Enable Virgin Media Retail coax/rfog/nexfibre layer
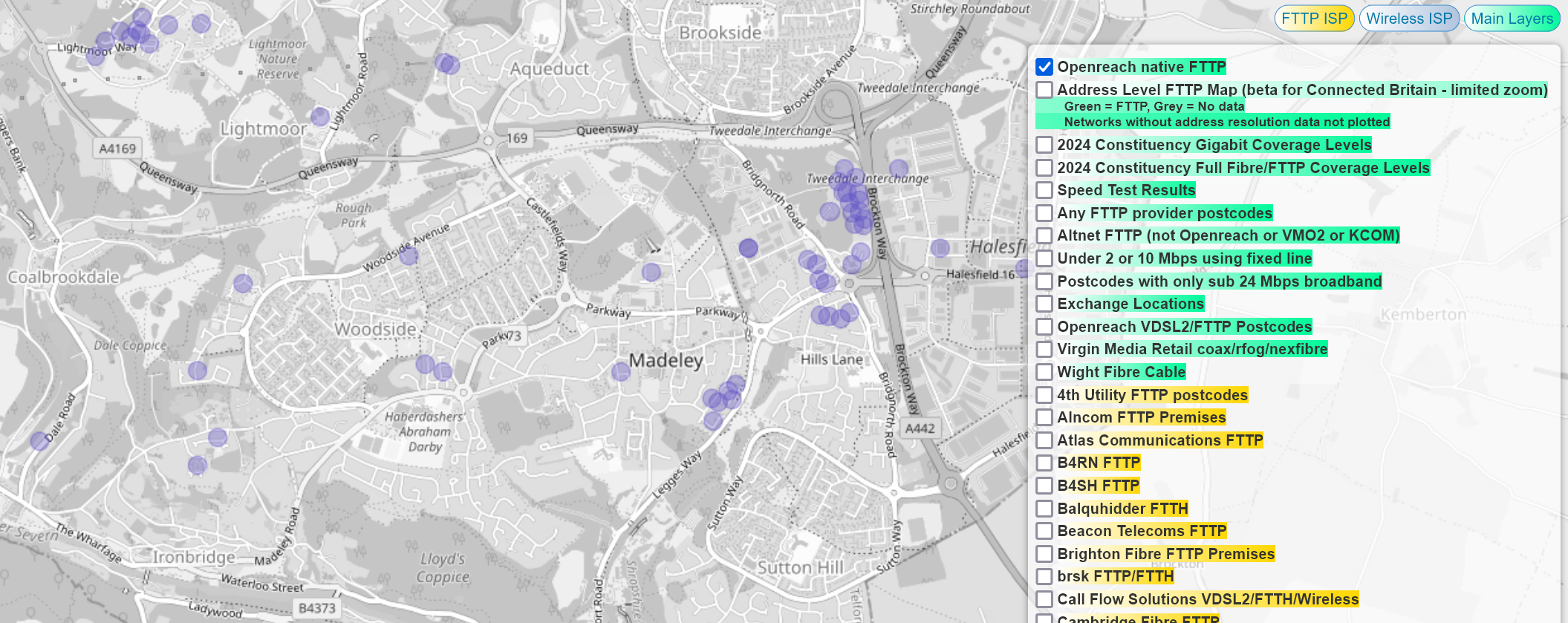Image resolution: width=1568 pixels, height=623 pixels. coord(1044,349)
